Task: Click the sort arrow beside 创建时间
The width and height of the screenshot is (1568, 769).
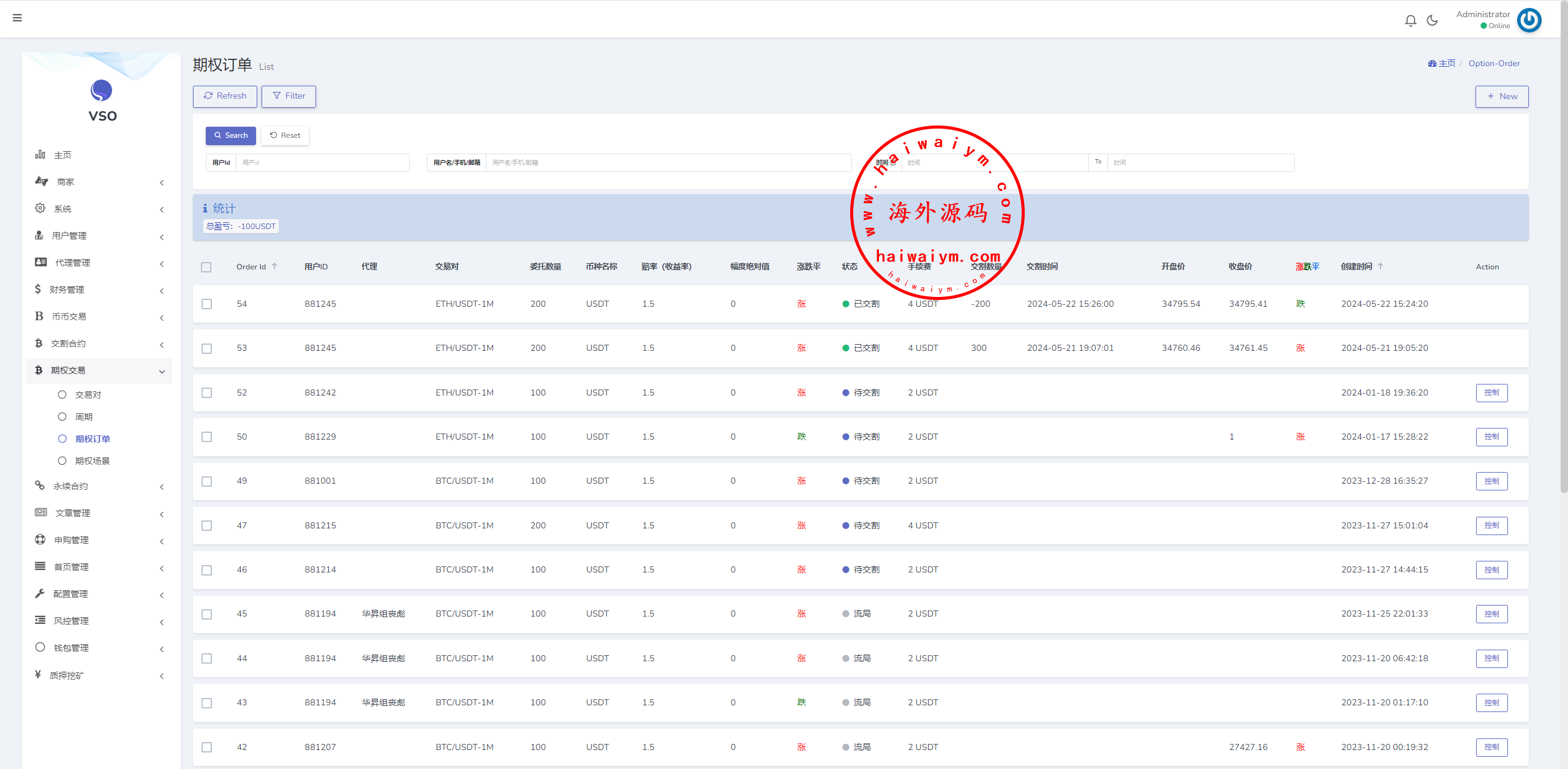Action: pyautogui.click(x=1380, y=266)
